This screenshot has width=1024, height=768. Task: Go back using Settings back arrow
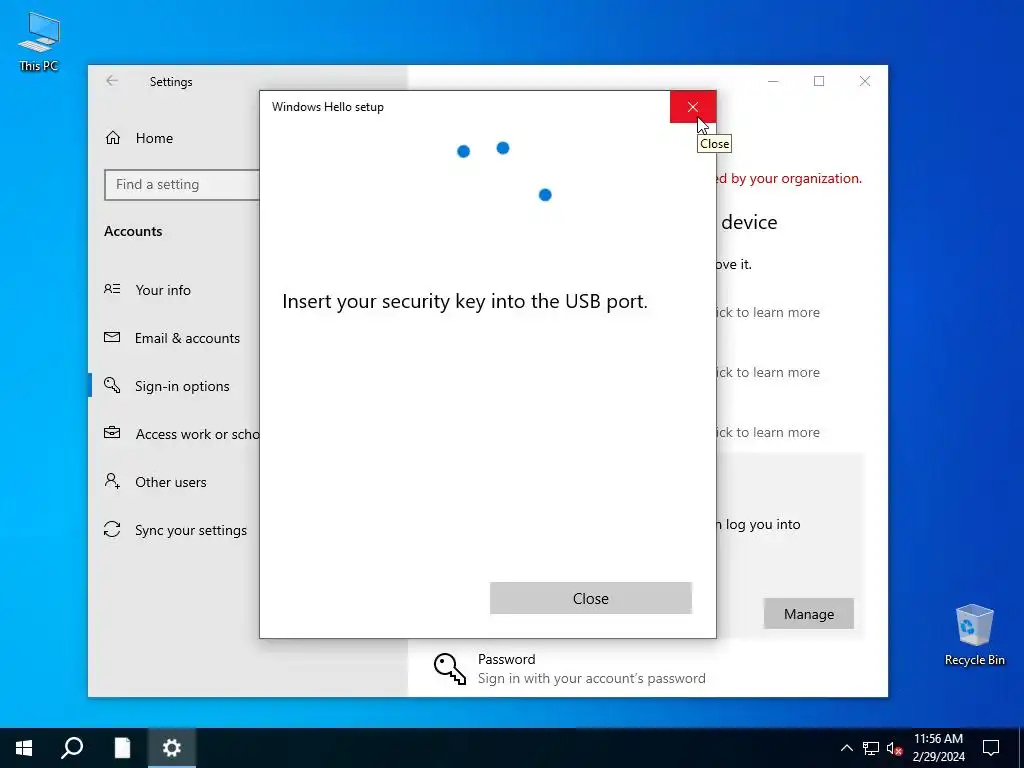click(112, 81)
